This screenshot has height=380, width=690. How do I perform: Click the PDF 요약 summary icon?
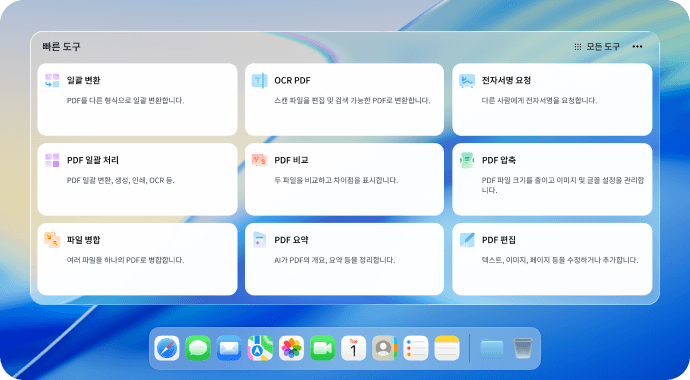click(x=259, y=240)
